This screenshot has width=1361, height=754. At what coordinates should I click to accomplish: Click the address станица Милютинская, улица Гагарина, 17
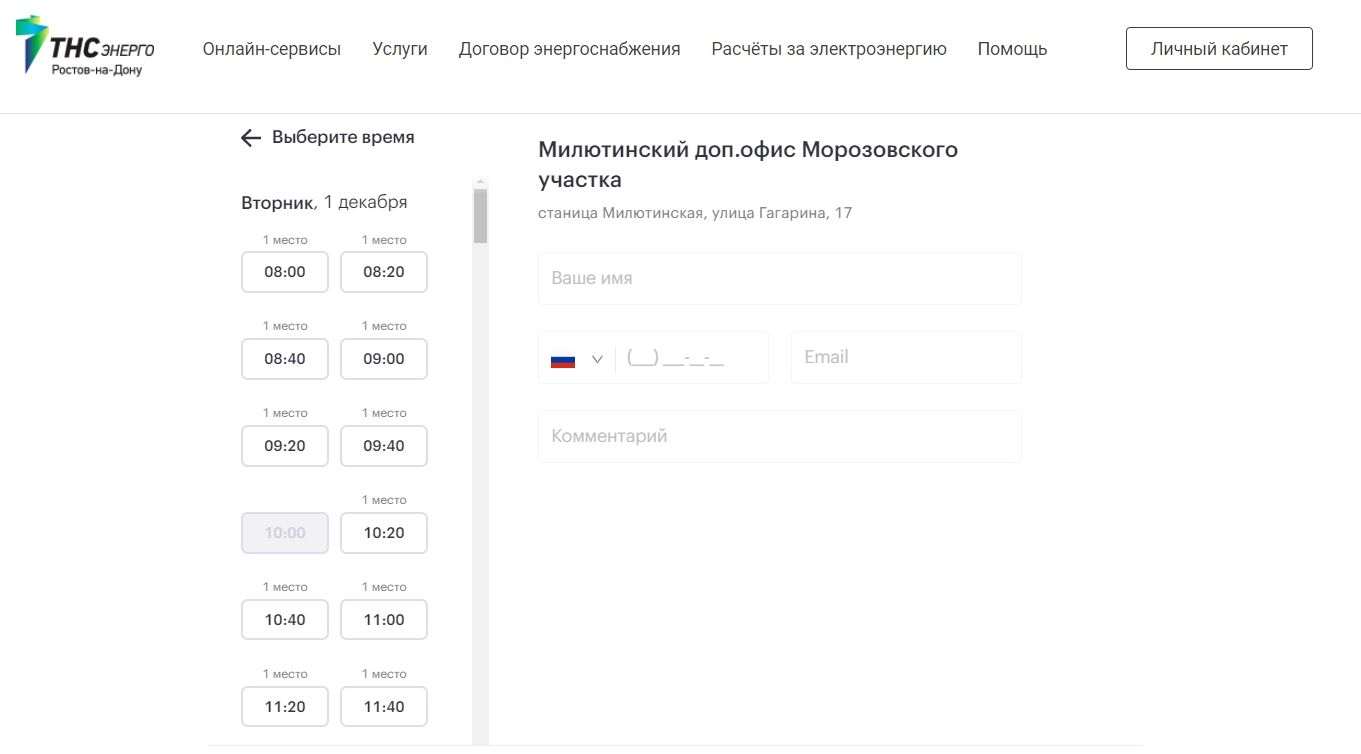tap(695, 213)
